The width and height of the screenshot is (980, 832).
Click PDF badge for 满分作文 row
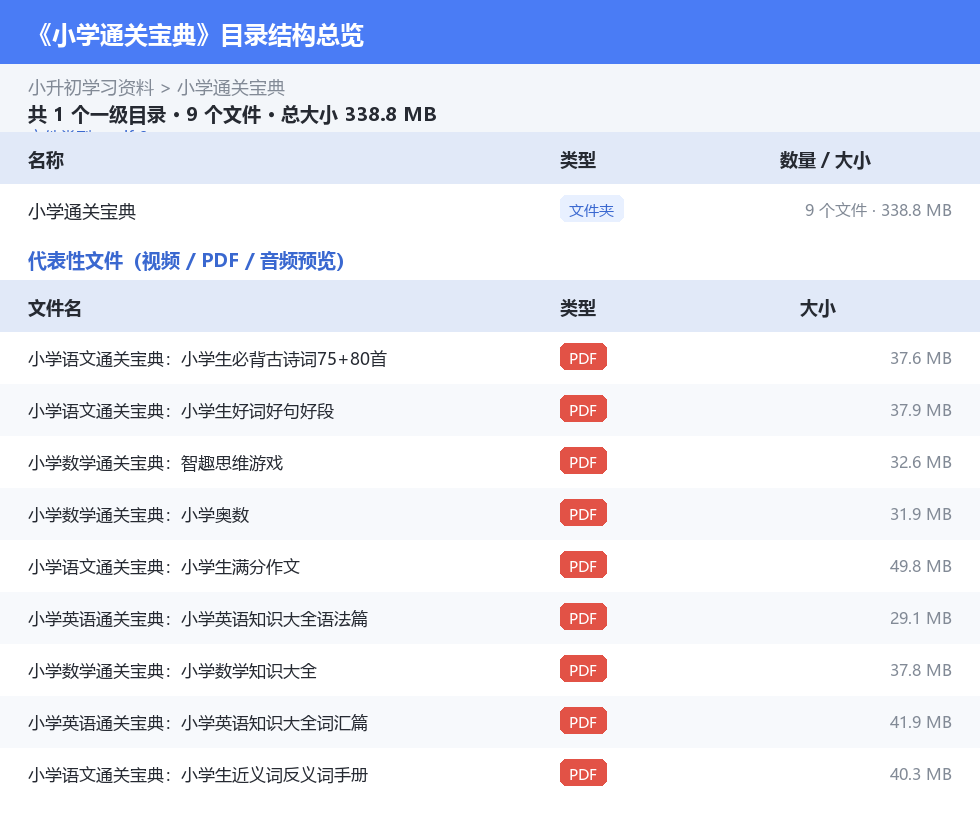pos(583,565)
